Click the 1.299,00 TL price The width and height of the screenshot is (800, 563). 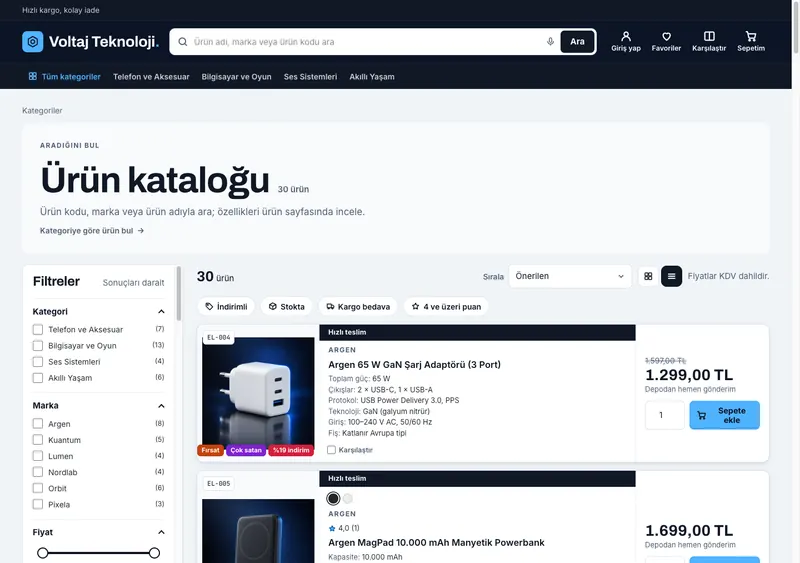pyautogui.click(x=689, y=375)
